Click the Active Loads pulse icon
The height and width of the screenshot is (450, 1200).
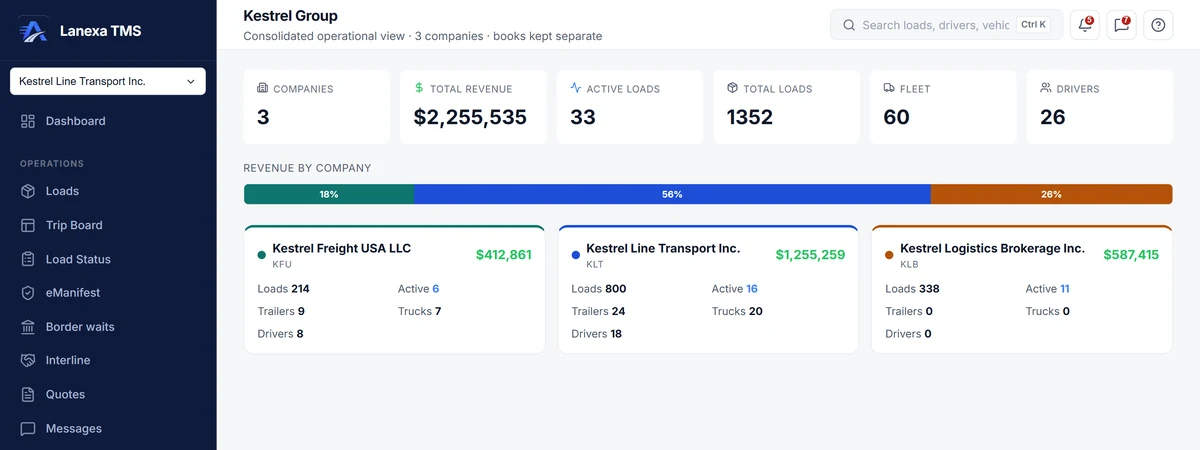click(576, 88)
